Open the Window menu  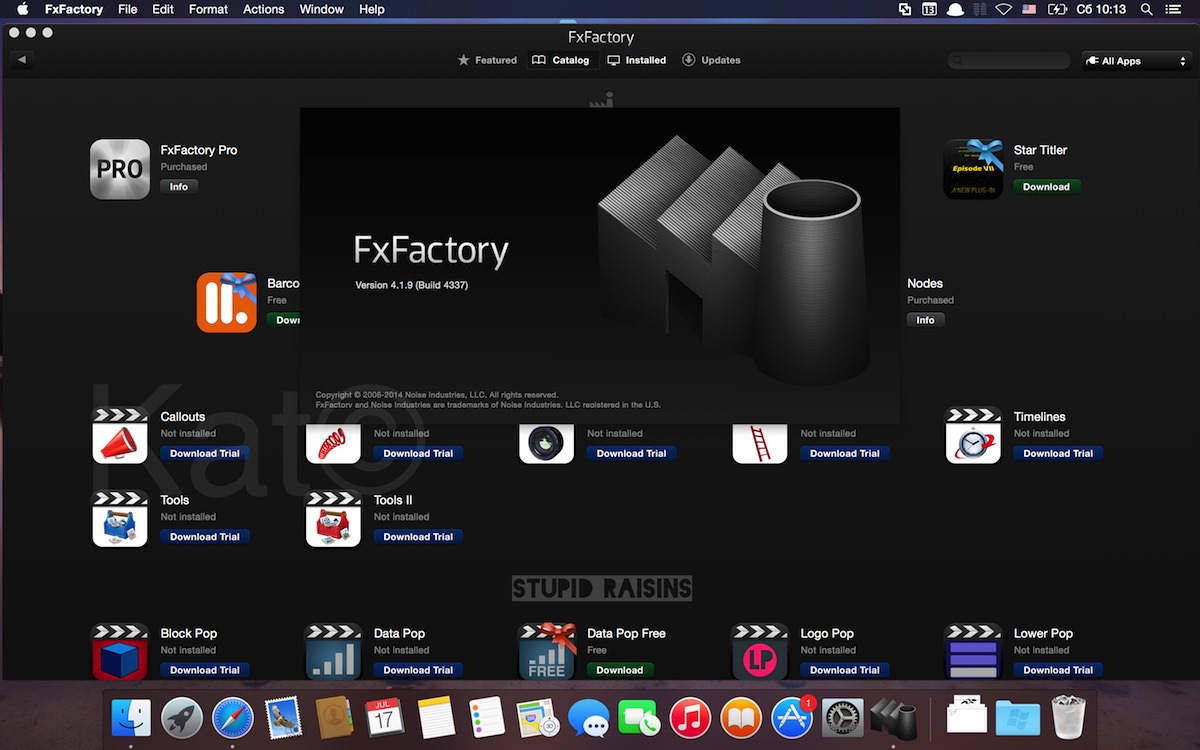point(322,9)
